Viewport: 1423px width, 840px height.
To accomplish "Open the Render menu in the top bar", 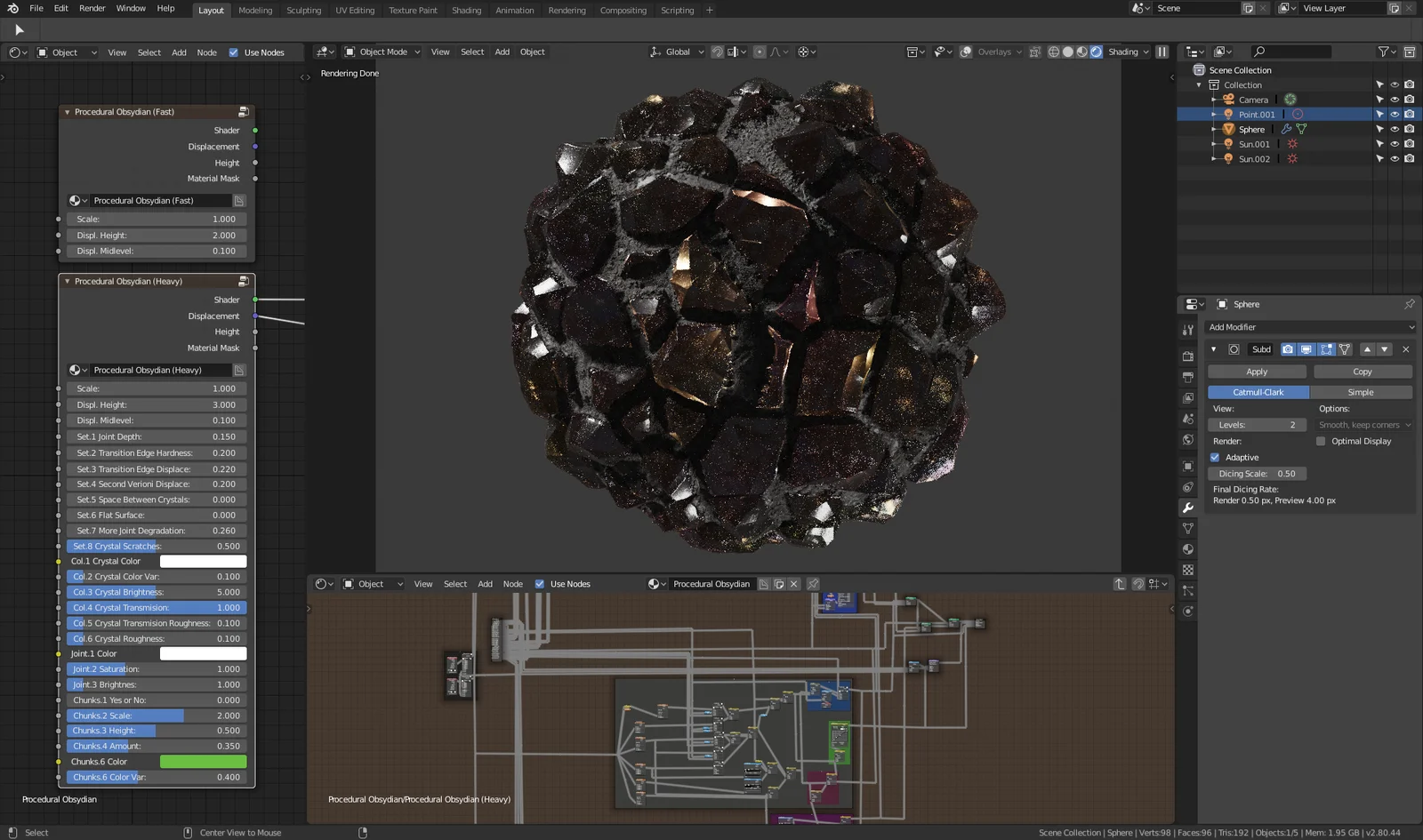I will [92, 8].
